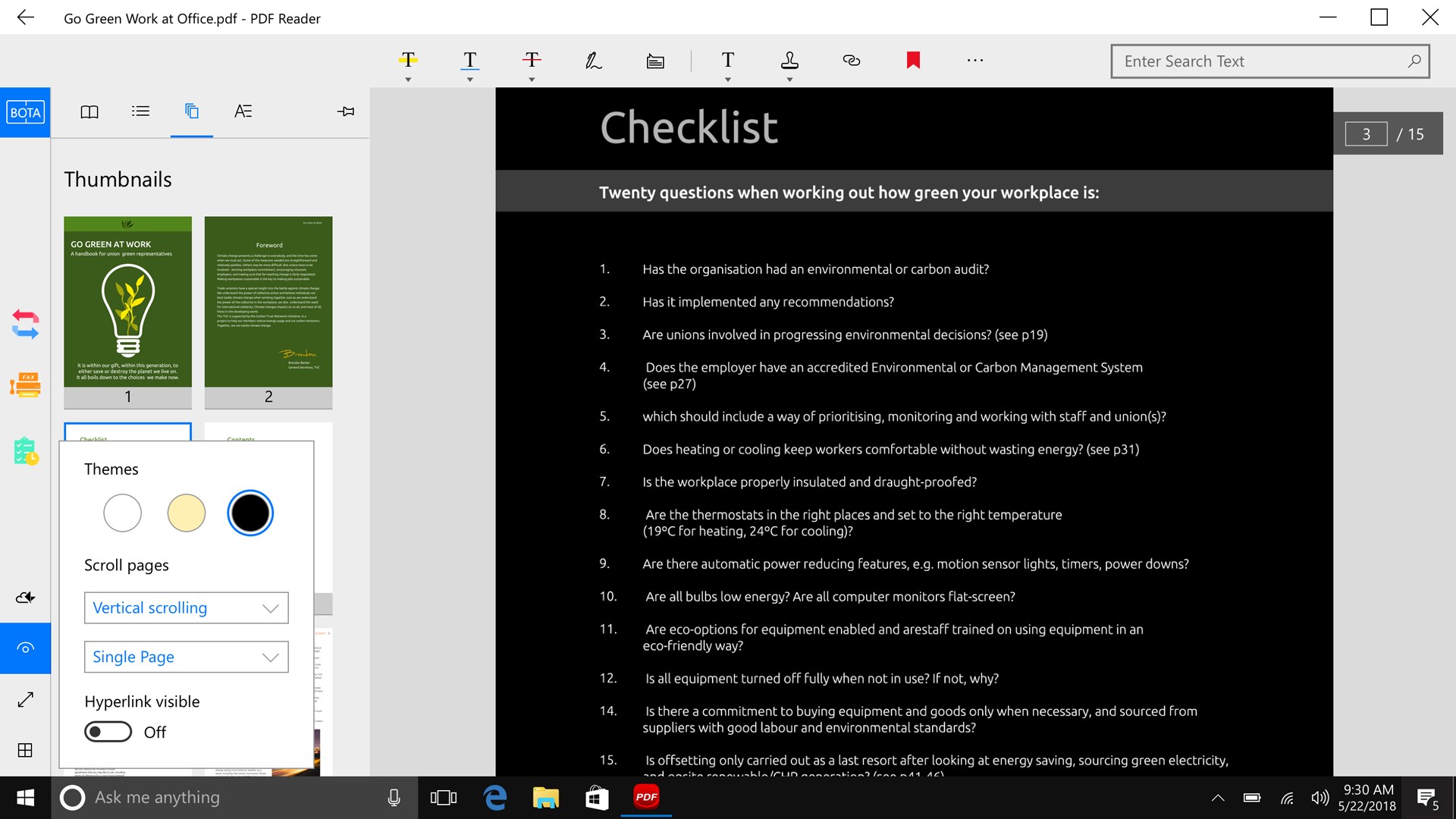Select the underline annotation tool
The image size is (1456, 819).
(x=469, y=61)
